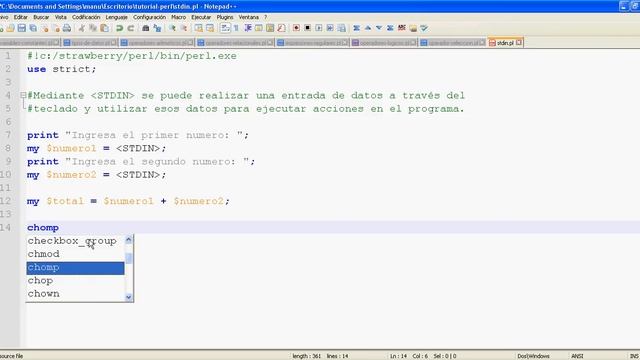This screenshot has height=360, width=640.
Task: Click Dos\Windows in status bar
Action: click(x=533, y=356)
